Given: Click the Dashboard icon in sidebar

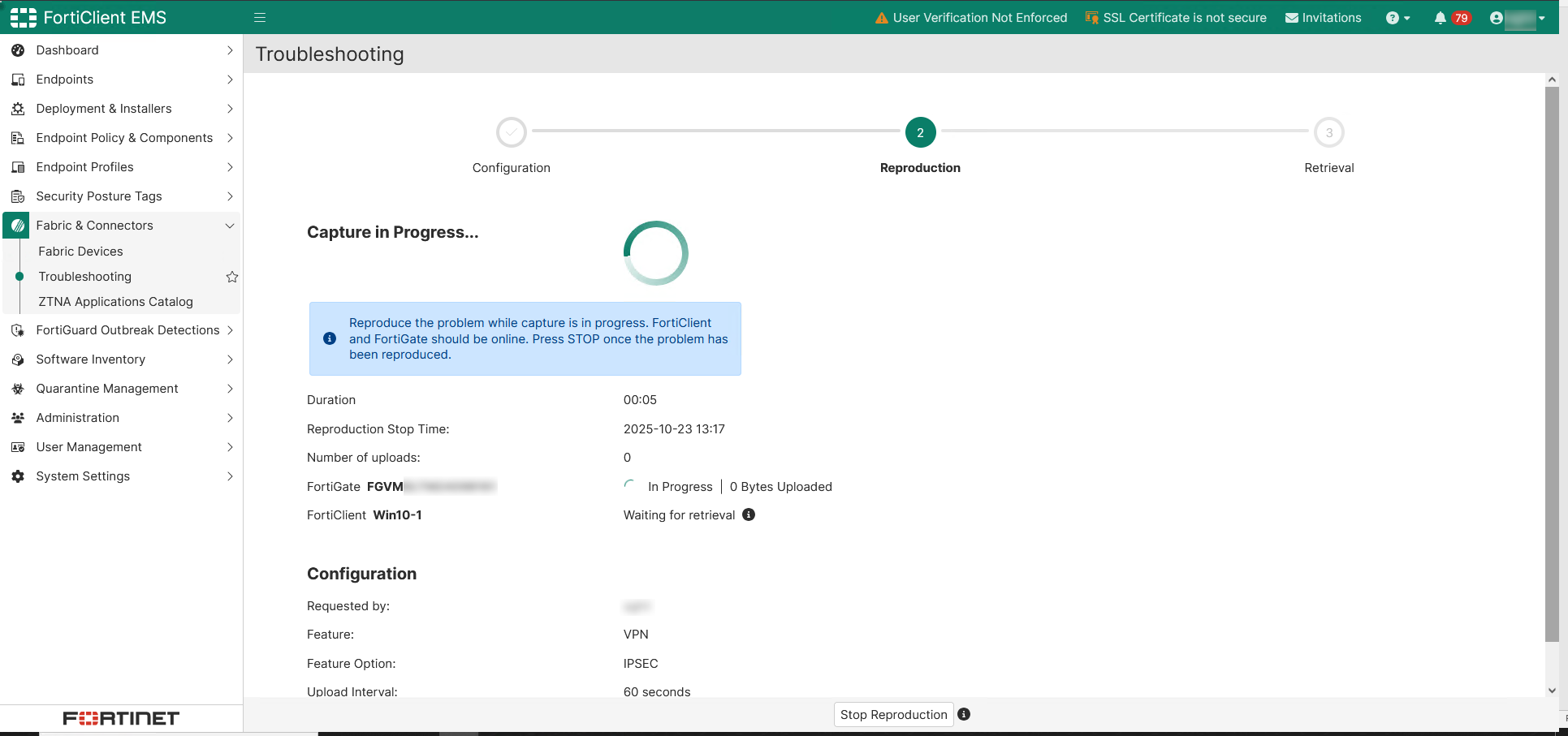Looking at the screenshot, I should (18, 50).
